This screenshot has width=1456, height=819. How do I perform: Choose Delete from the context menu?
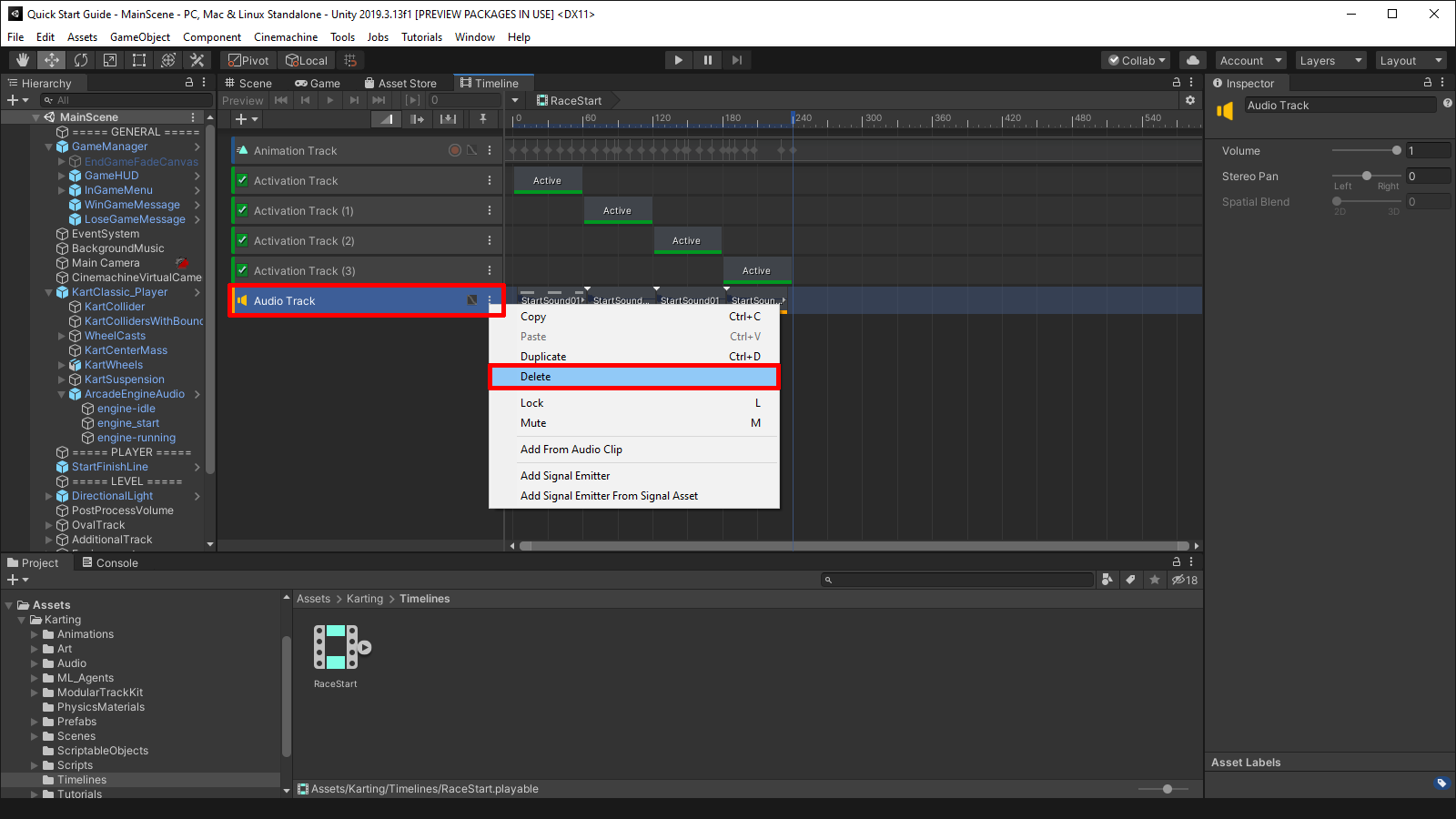click(x=634, y=376)
